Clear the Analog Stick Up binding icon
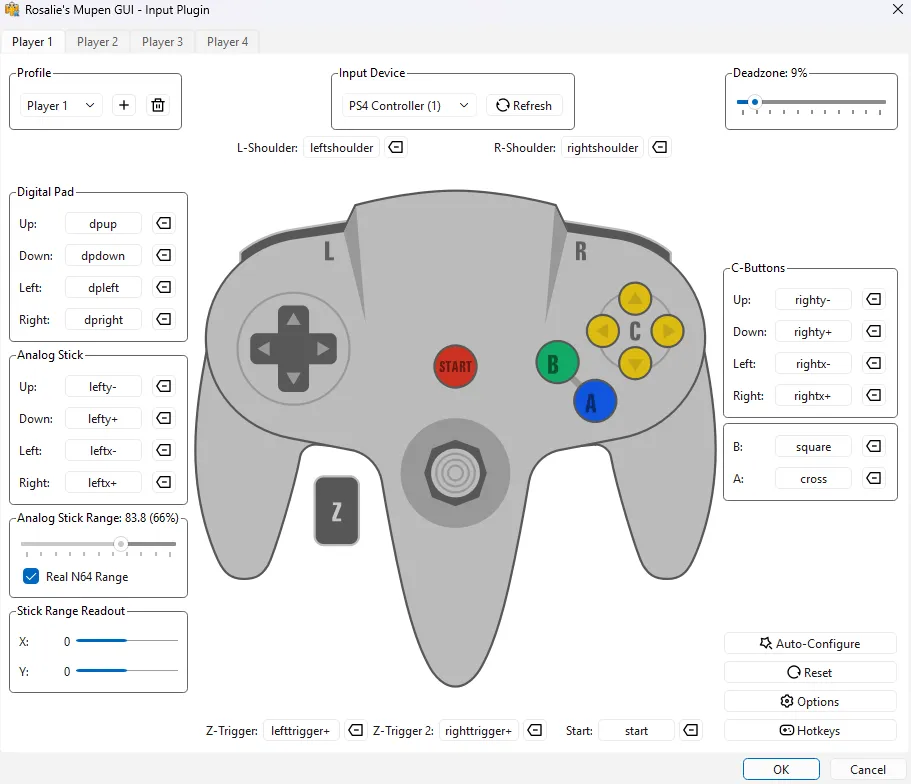Viewport: 911px width, 784px height. click(x=164, y=386)
